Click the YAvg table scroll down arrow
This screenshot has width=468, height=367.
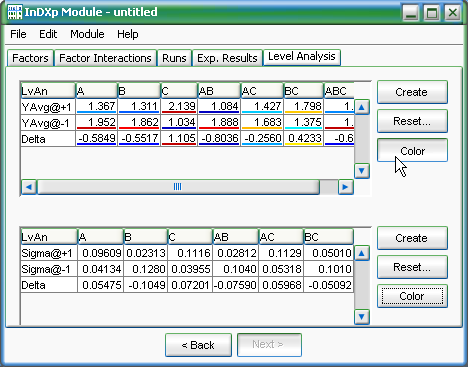click(362, 171)
